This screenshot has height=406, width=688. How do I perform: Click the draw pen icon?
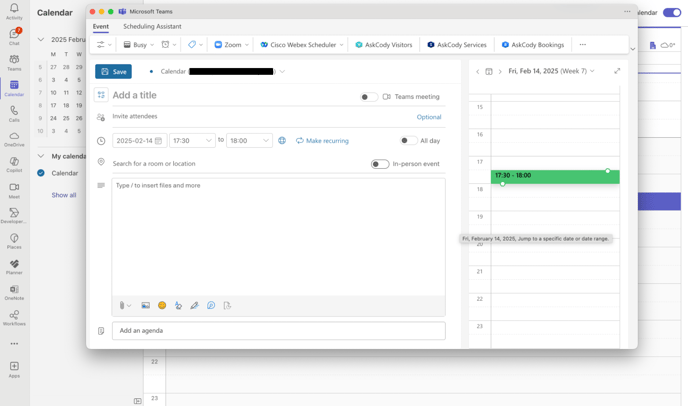tap(194, 305)
